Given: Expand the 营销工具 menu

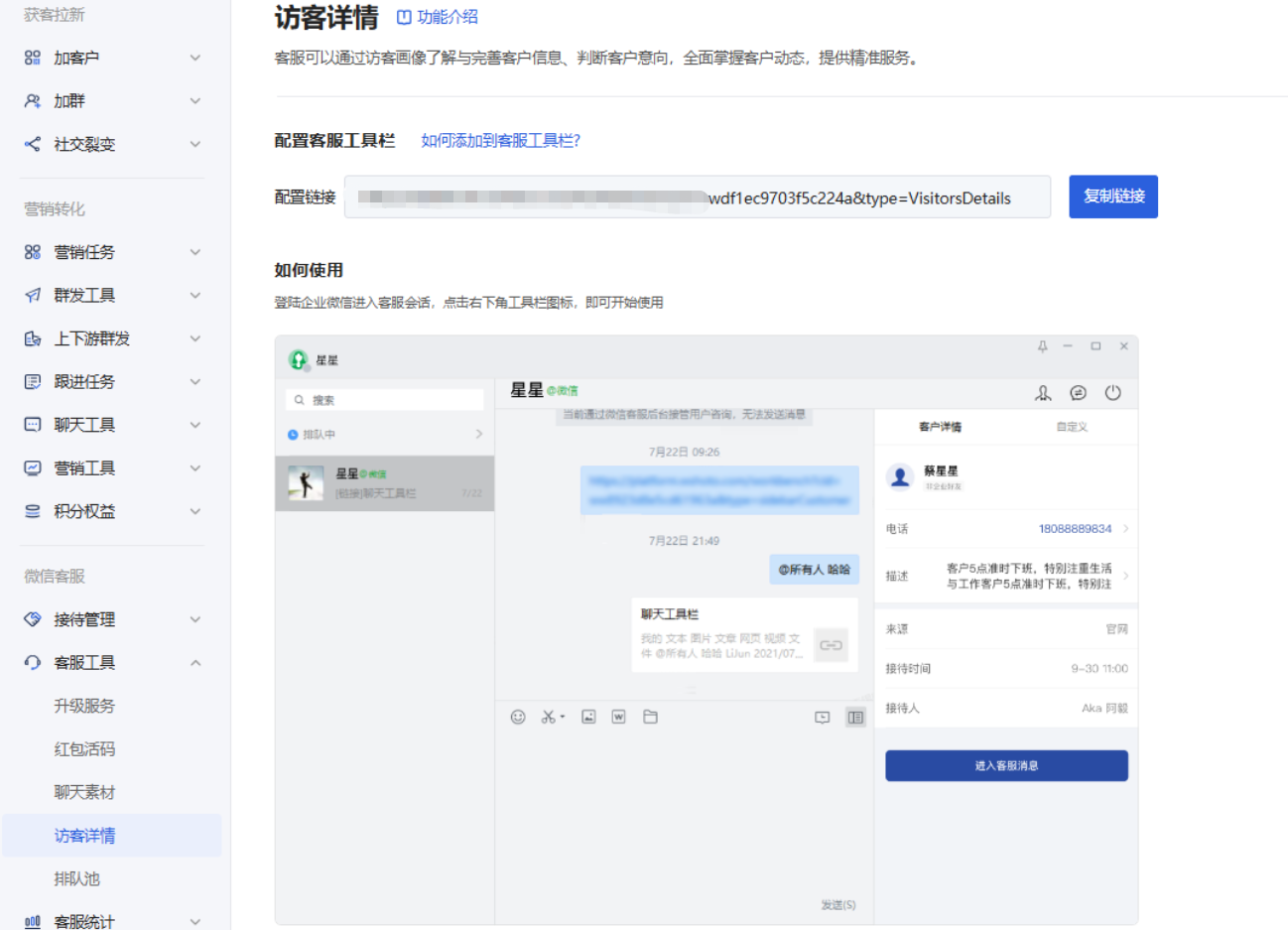Looking at the screenshot, I should tap(195, 467).
